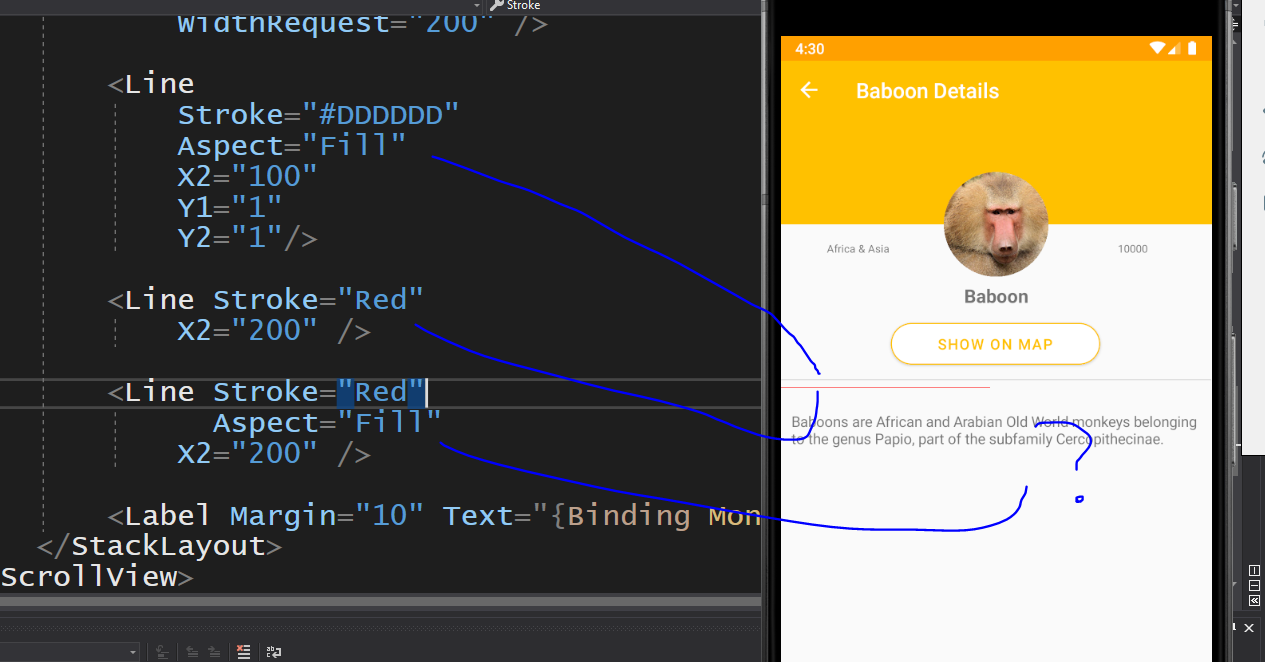Click the navigate forward icon in bottom toolbar

[x=213, y=651]
